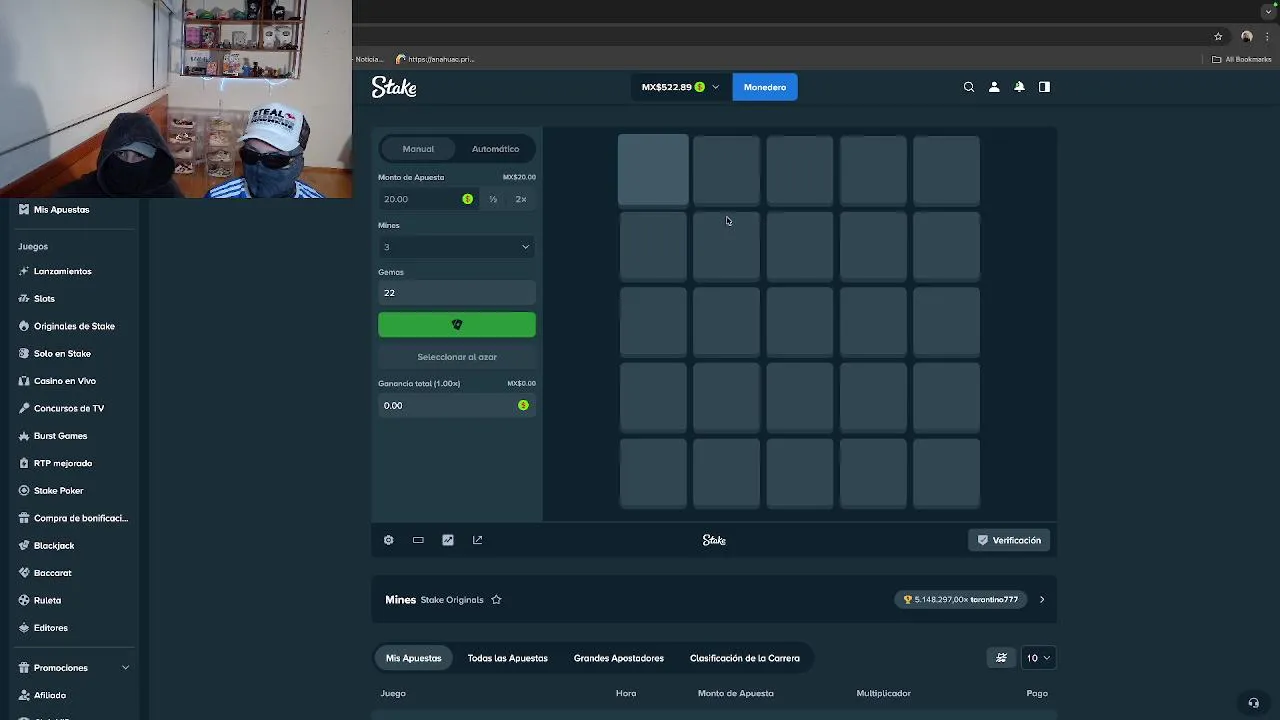This screenshot has height=720, width=1280.
Task: Click the Burst Games icon
Action: click(24, 436)
